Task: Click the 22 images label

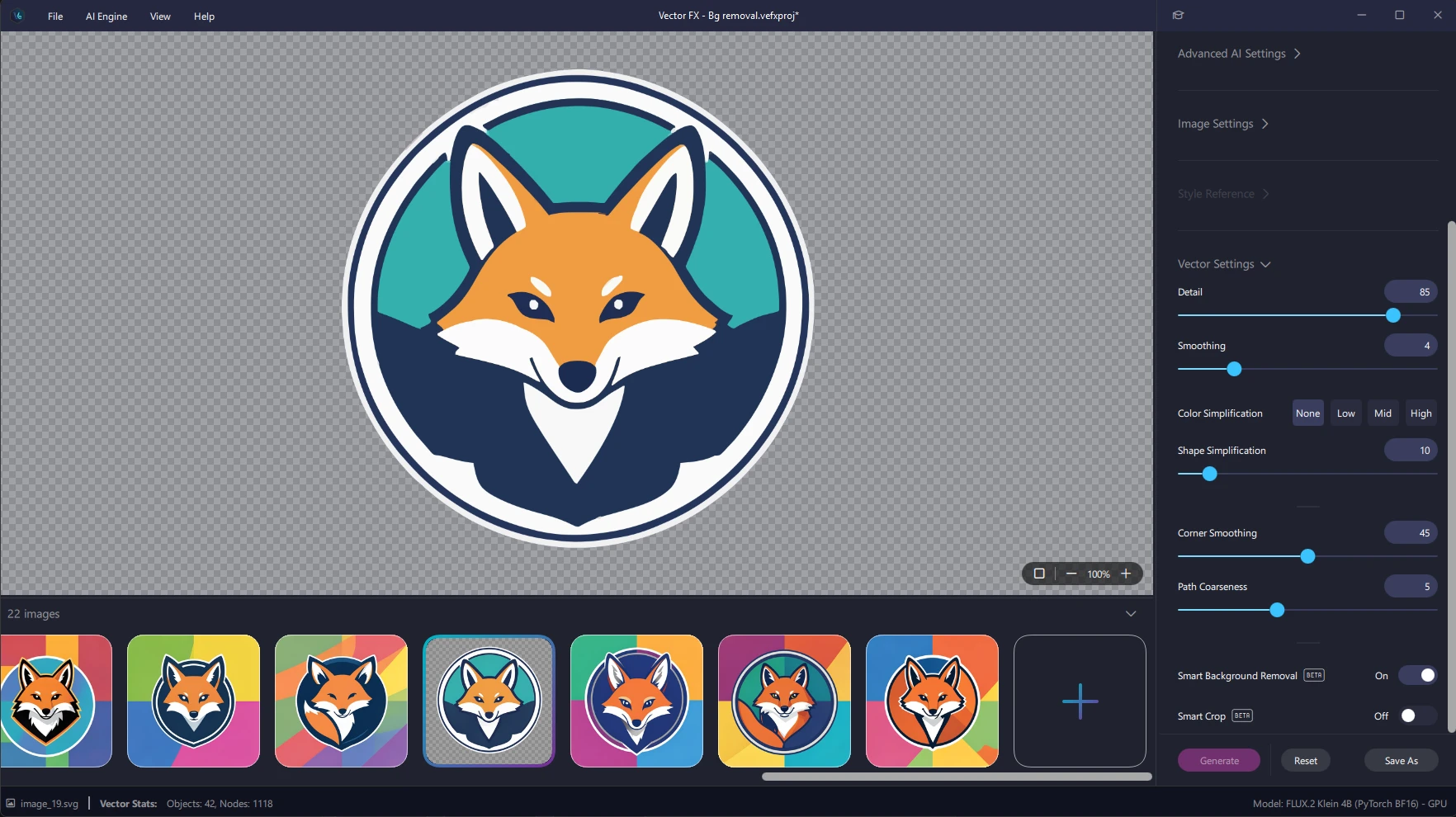Action: [34, 613]
